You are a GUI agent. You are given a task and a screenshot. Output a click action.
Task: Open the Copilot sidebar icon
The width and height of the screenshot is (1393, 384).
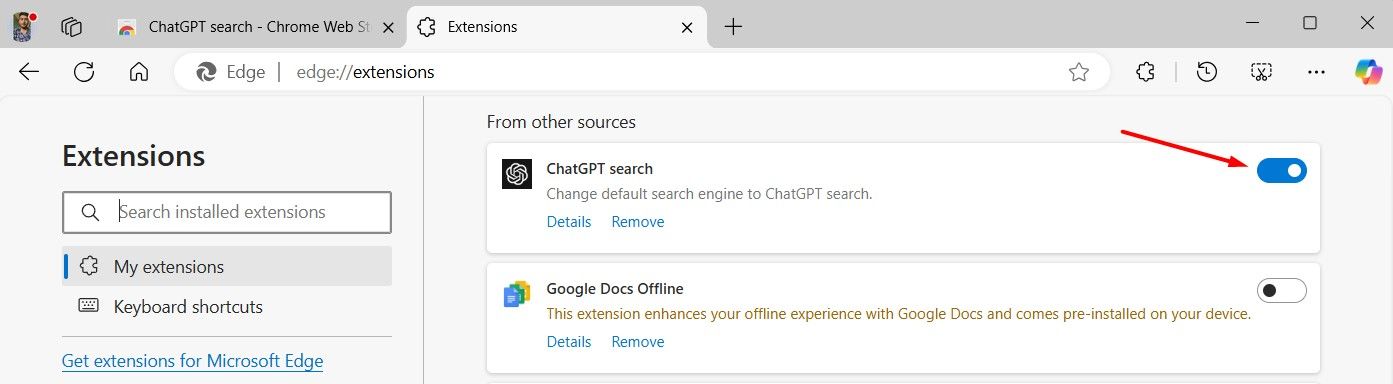click(1368, 72)
